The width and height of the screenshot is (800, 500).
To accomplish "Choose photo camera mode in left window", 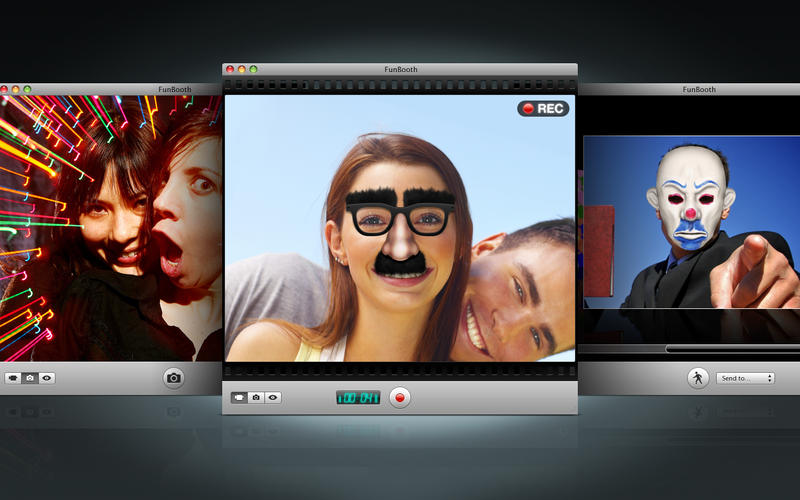I will click(30, 378).
